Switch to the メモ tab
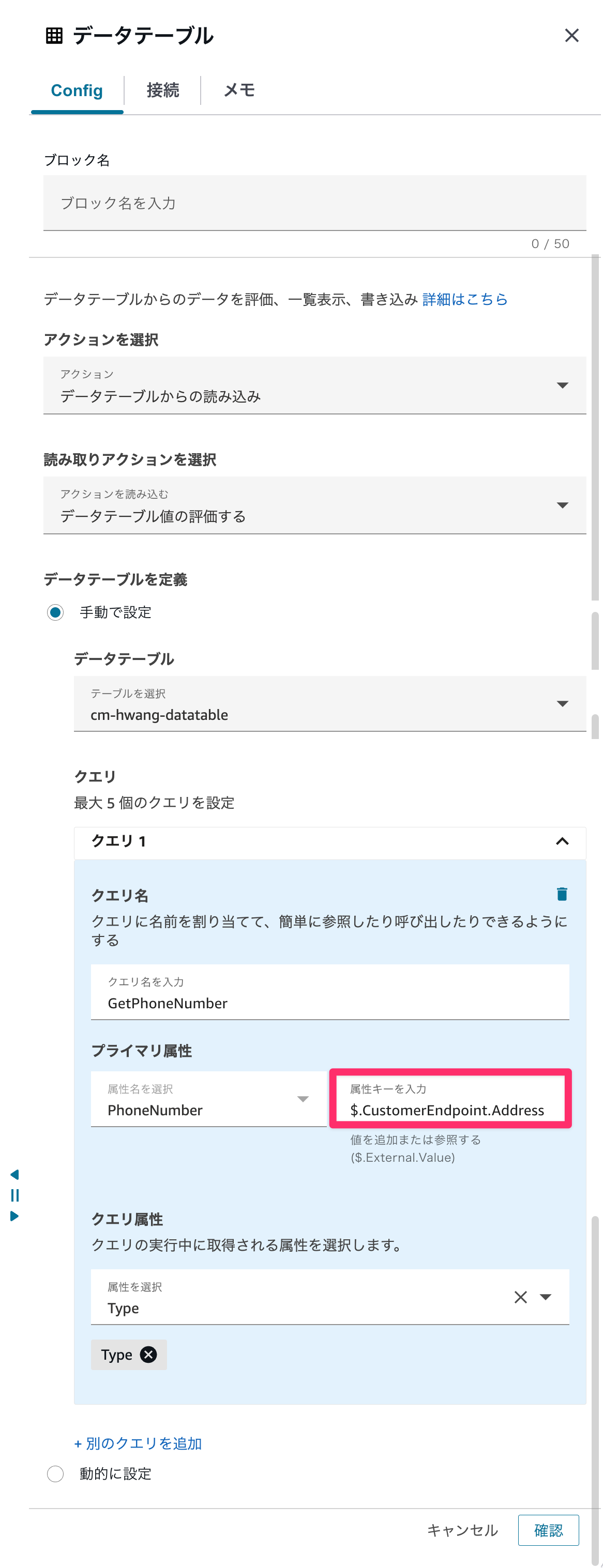This screenshot has height=1568, width=603. [239, 90]
